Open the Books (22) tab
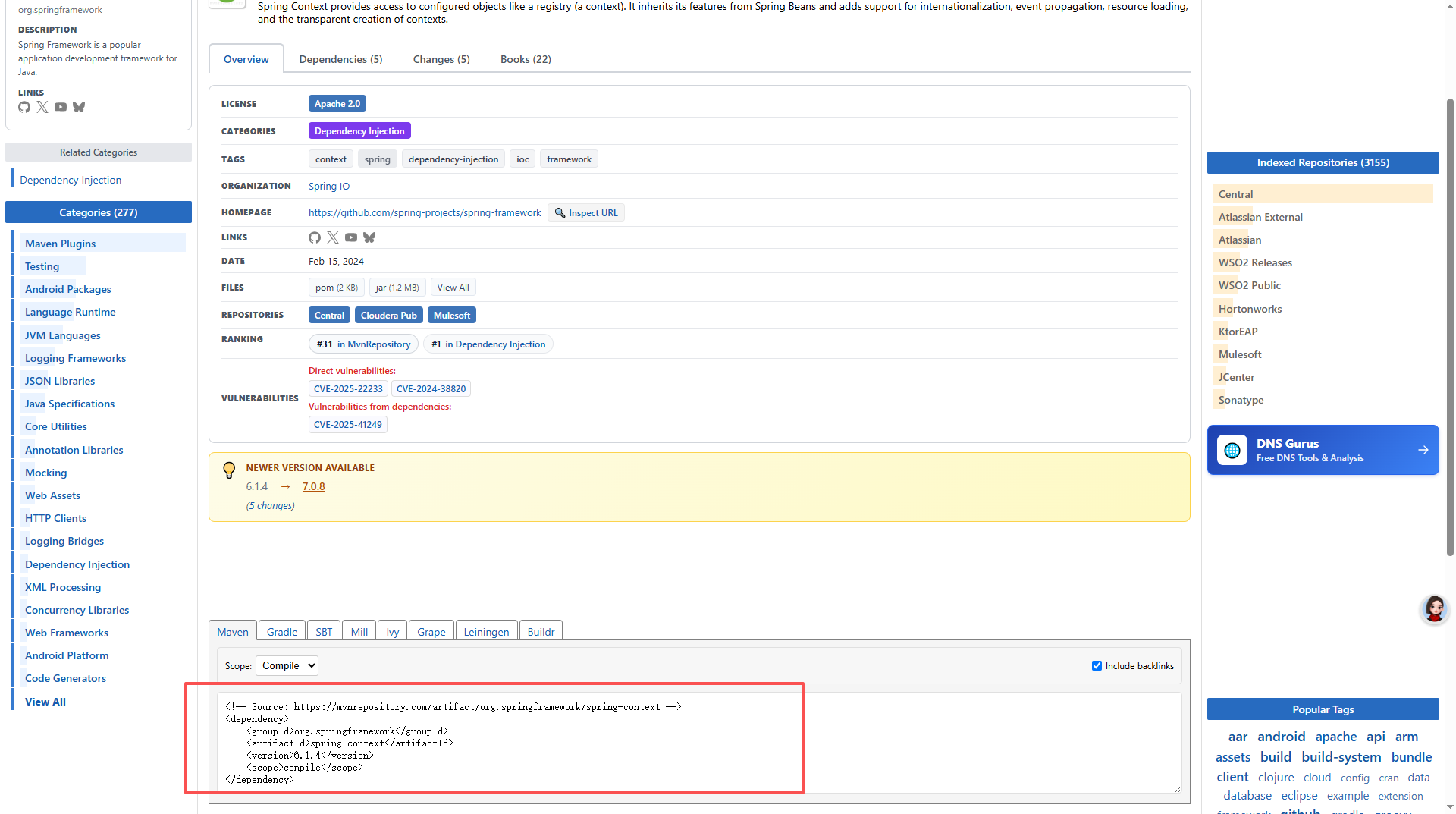 pos(526,59)
